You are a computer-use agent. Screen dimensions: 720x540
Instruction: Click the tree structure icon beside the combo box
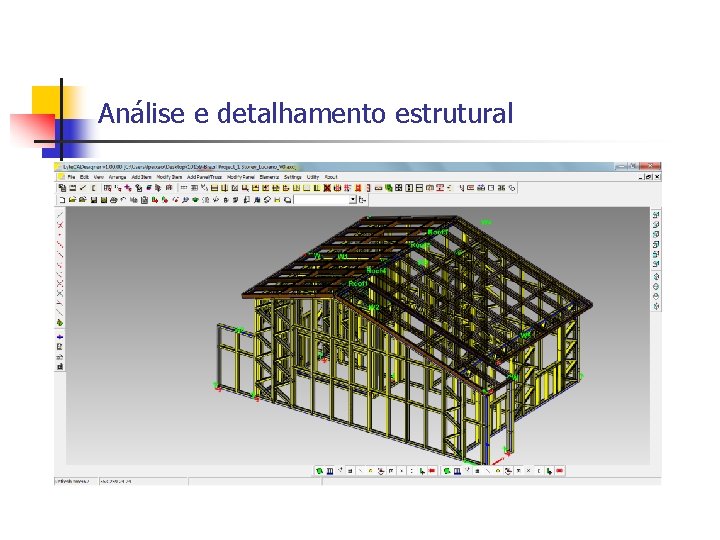[x=362, y=200]
